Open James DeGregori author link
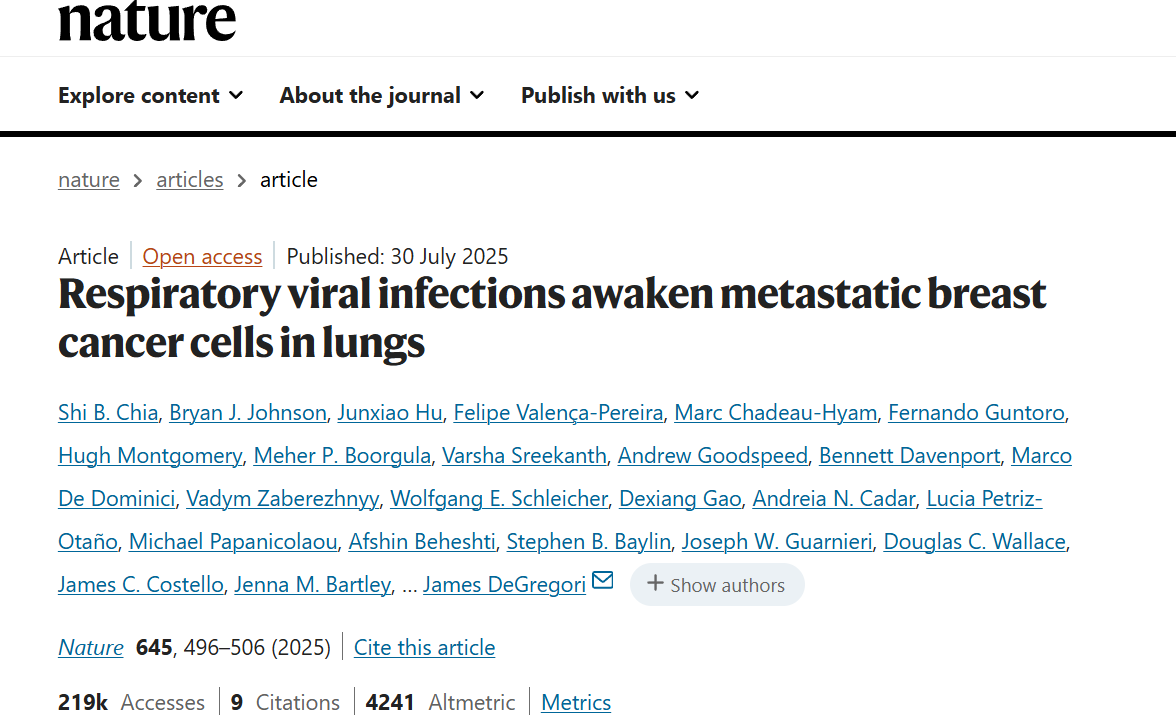Viewport: 1176px width, 715px height. pos(504,585)
